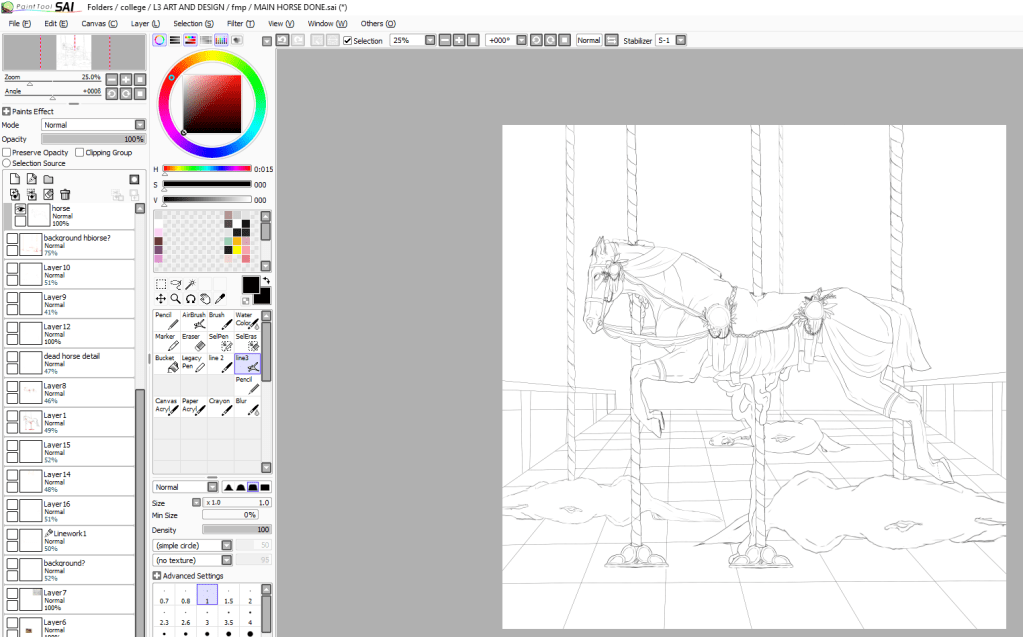Select the Blur tool
This screenshot has width=1023, height=637.
pos(245,406)
